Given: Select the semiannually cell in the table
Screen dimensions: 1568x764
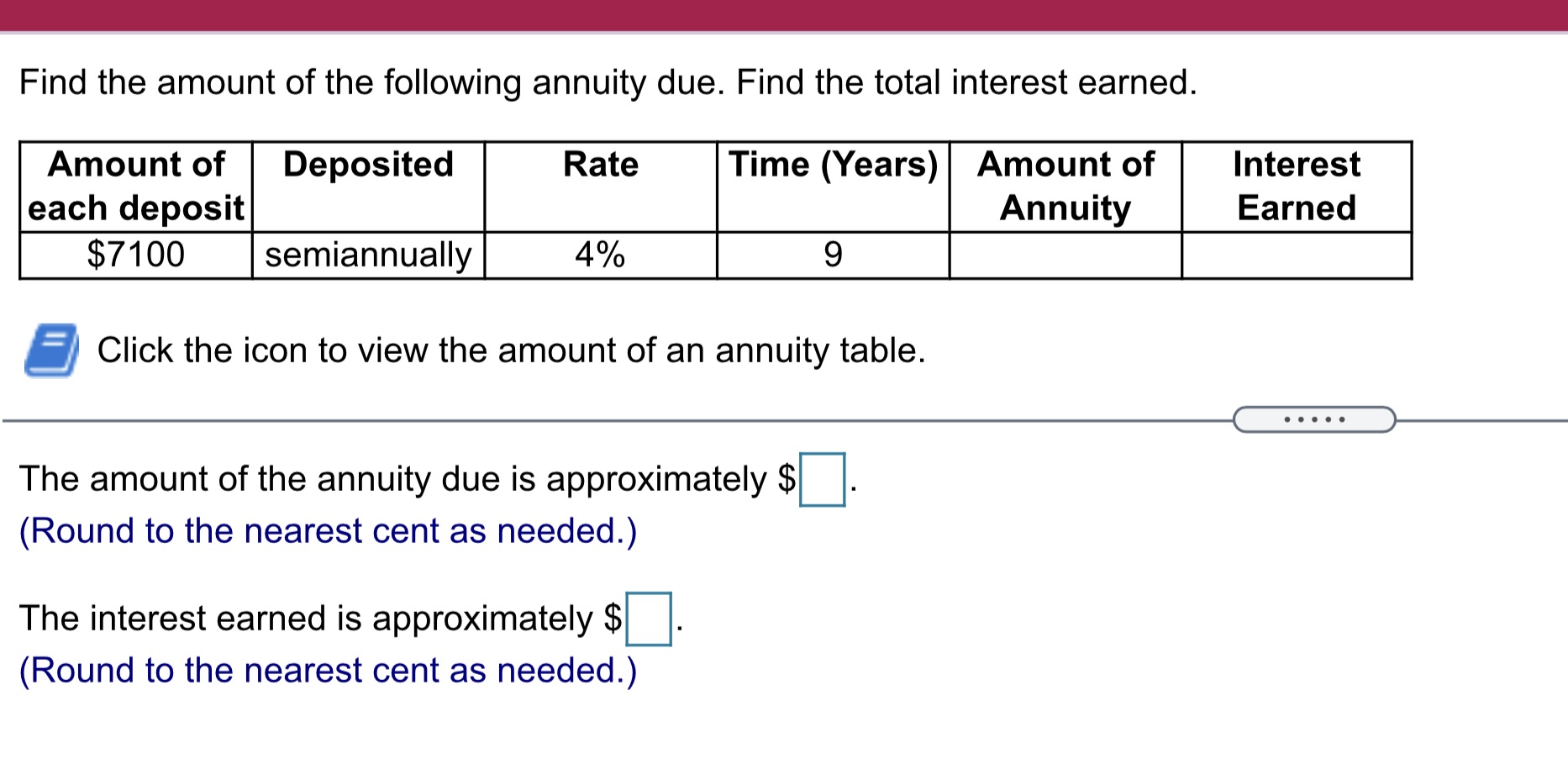Looking at the screenshot, I should [367, 254].
